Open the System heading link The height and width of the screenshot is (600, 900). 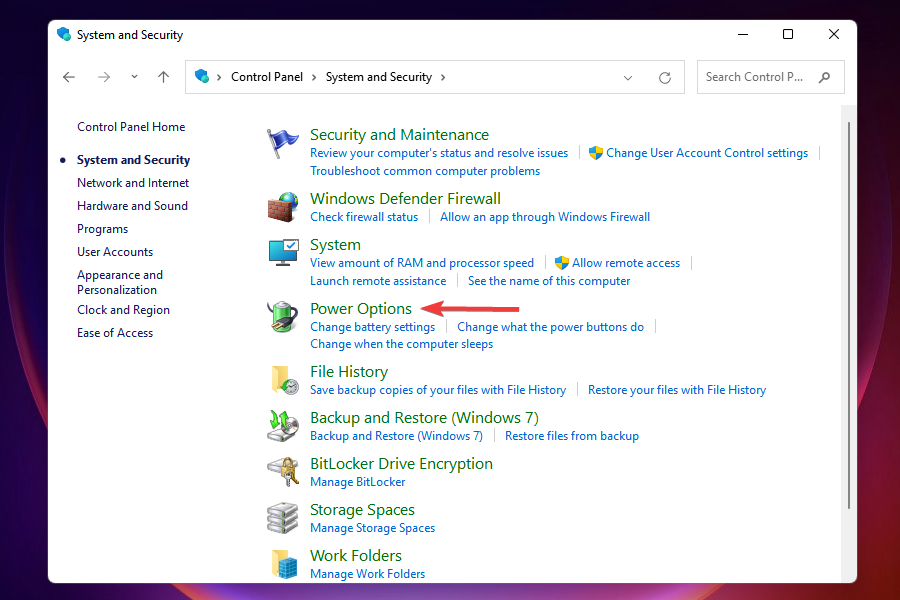335,245
